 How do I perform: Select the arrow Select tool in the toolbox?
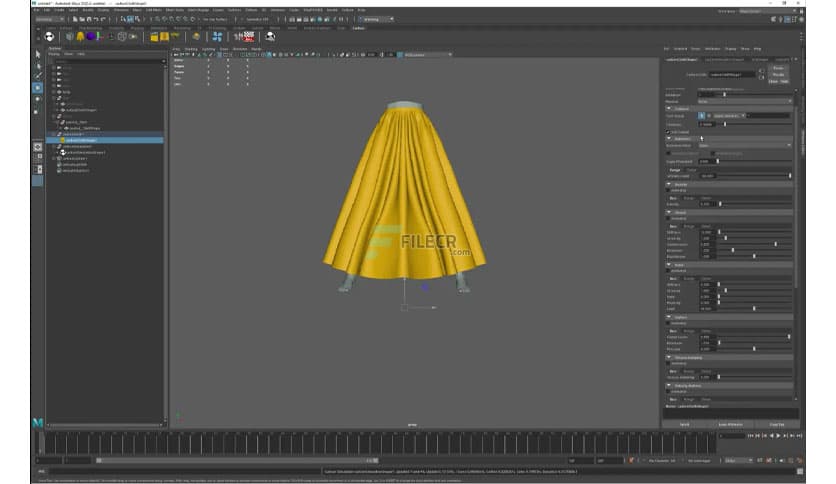(x=37, y=54)
